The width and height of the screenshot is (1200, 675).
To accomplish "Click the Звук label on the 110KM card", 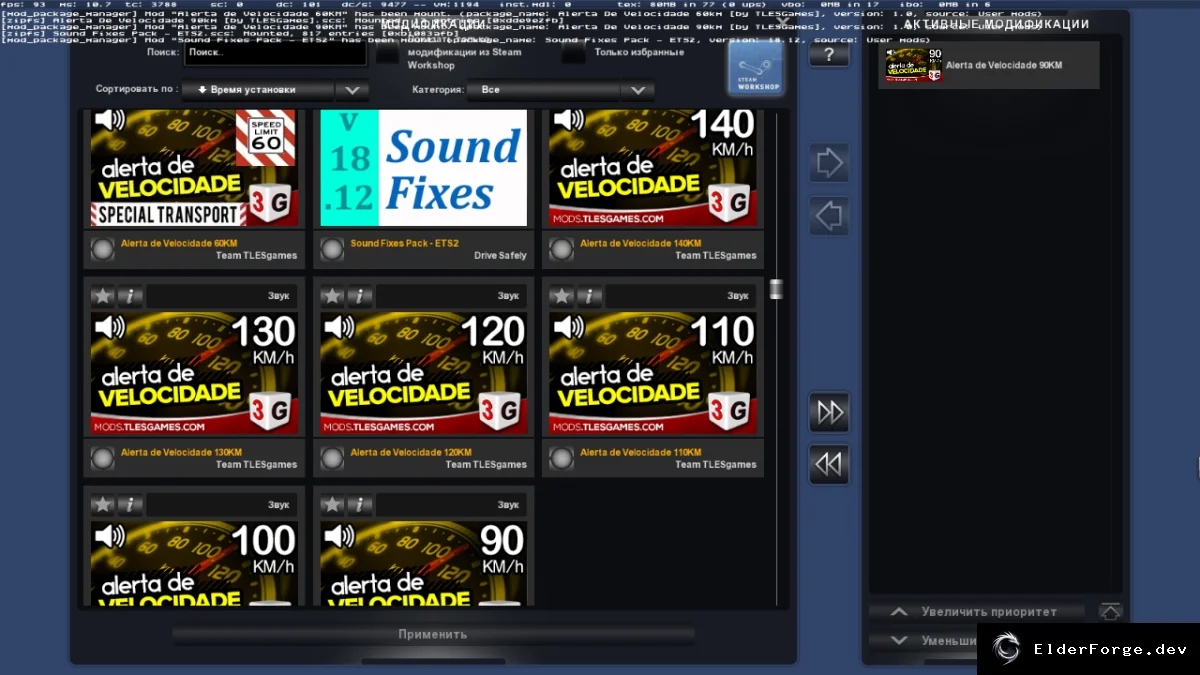I will [x=738, y=296].
